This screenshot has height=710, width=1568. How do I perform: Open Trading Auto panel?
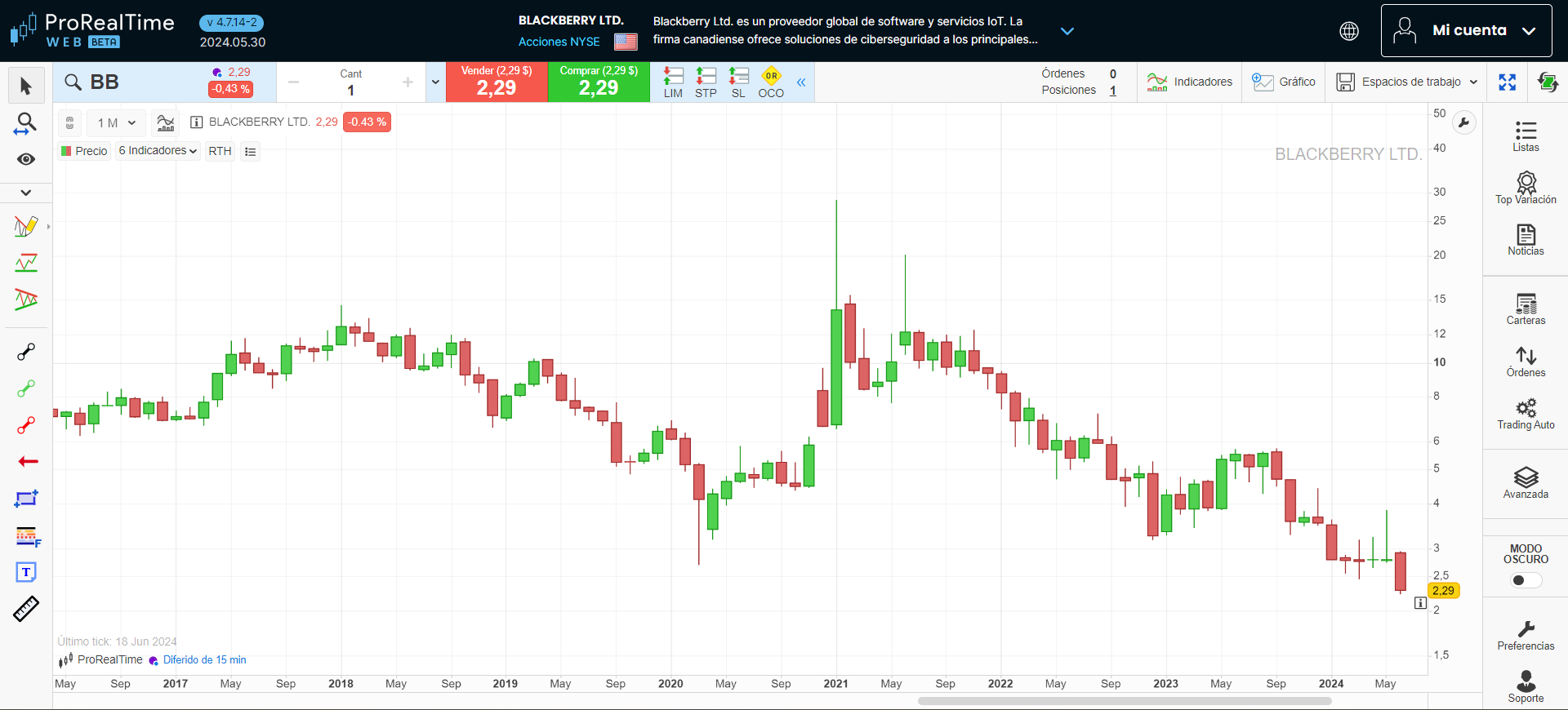1526,414
